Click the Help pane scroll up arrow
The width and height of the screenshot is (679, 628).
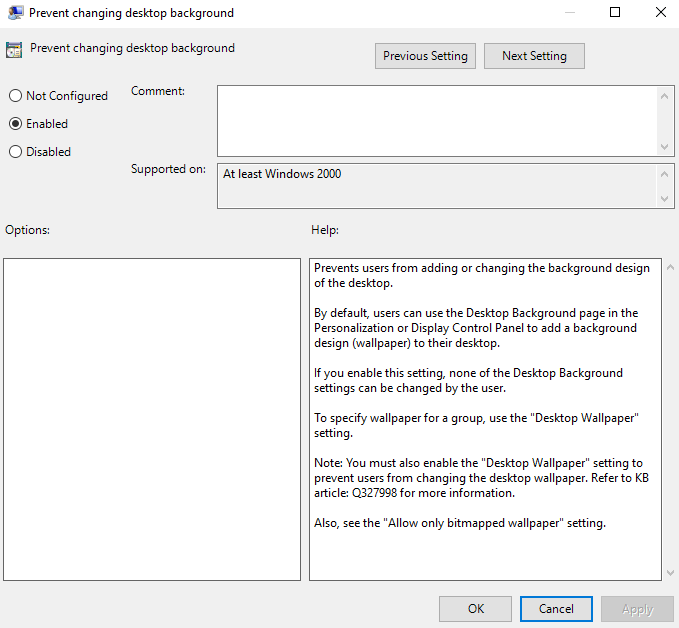[669, 268]
